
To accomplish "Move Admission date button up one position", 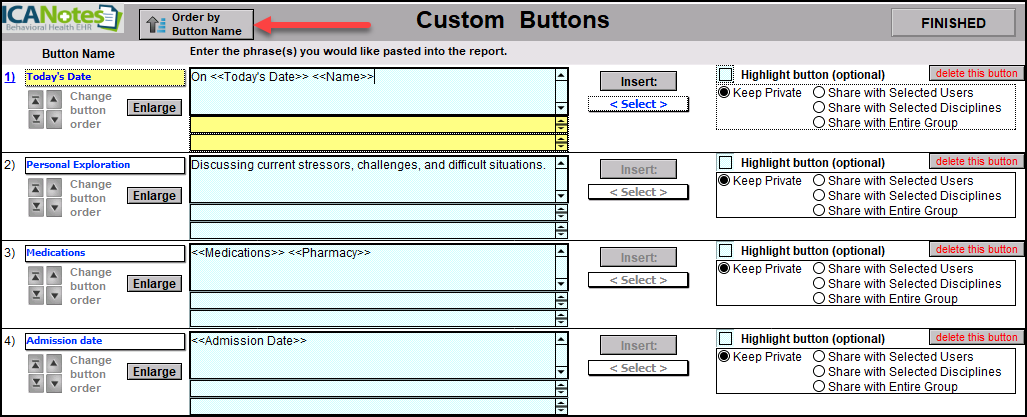I will 54,363.
